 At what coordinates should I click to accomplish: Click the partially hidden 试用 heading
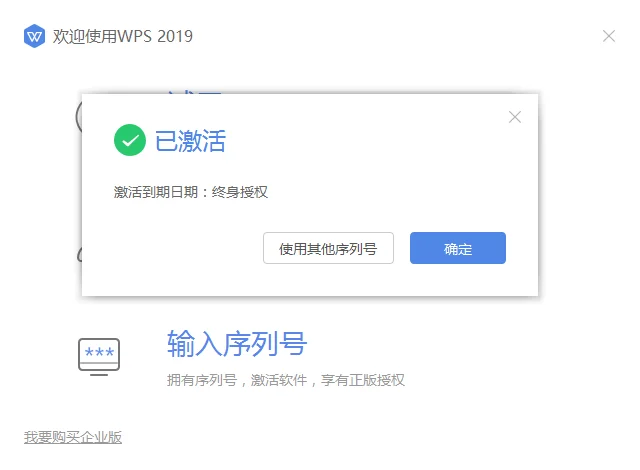tap(194, 93)
